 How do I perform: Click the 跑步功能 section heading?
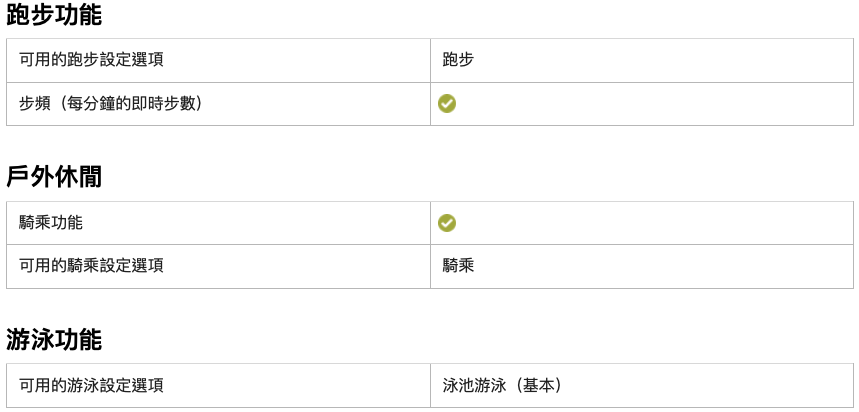54,15
